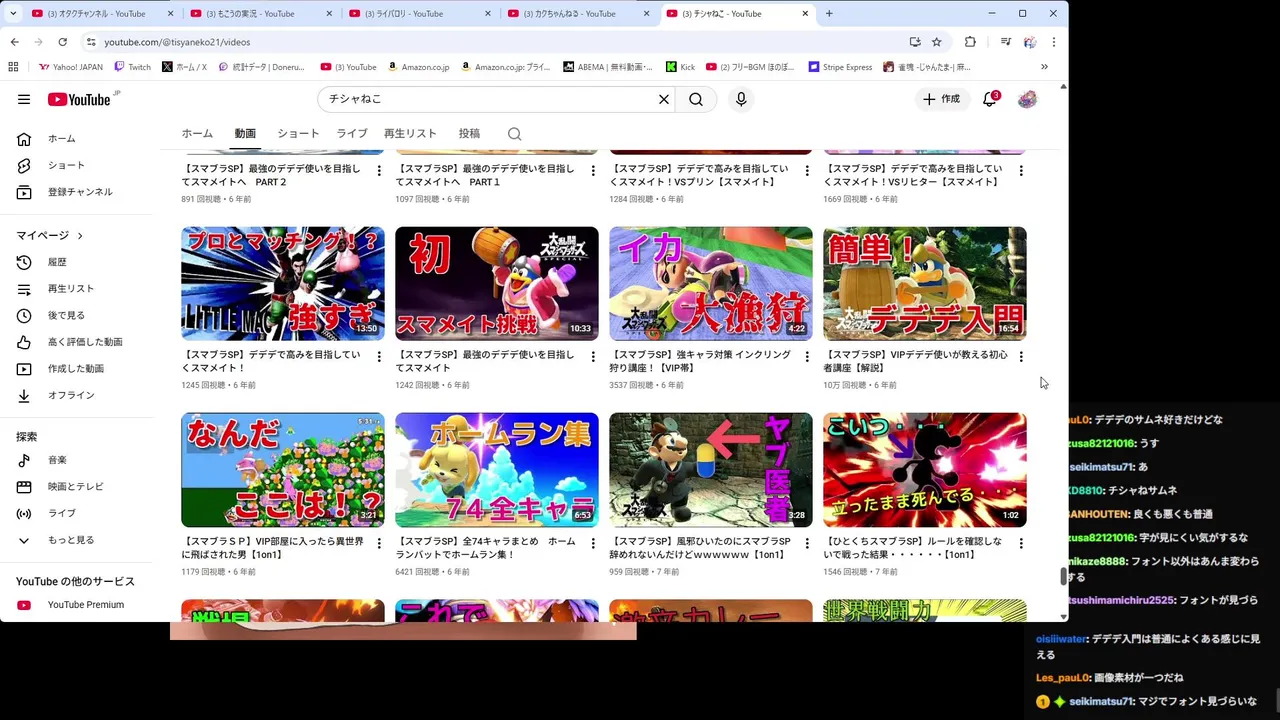Open the notifications bell
The image size is (1280, 720).
[989, 99]
